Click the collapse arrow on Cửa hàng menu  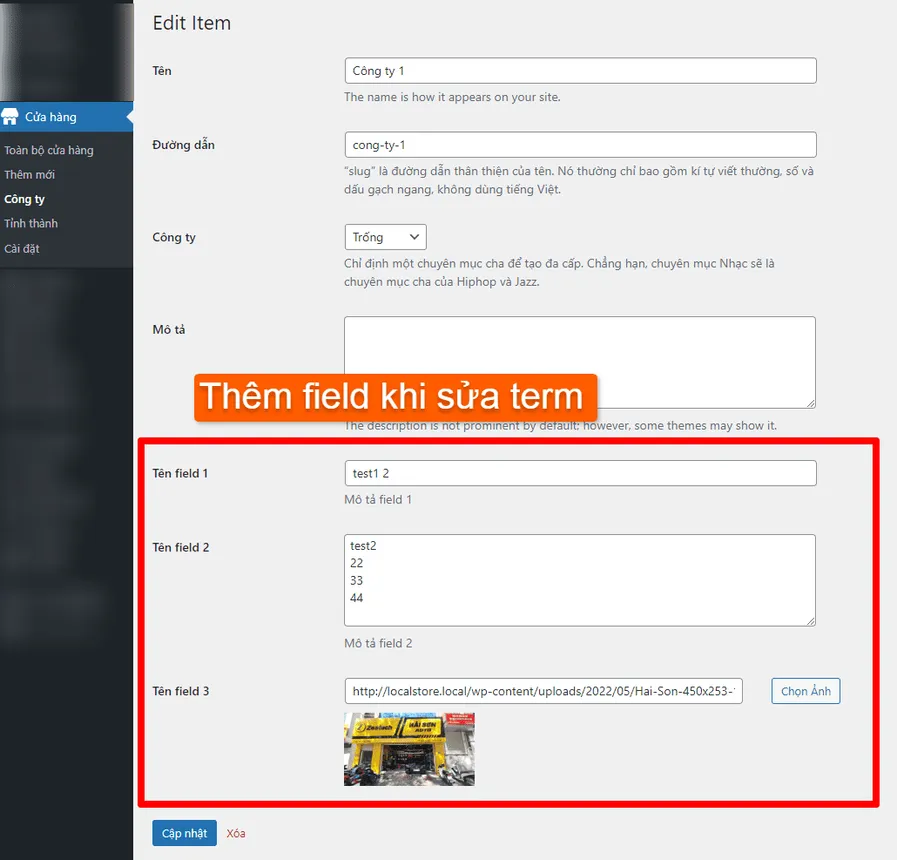[128, 116]
